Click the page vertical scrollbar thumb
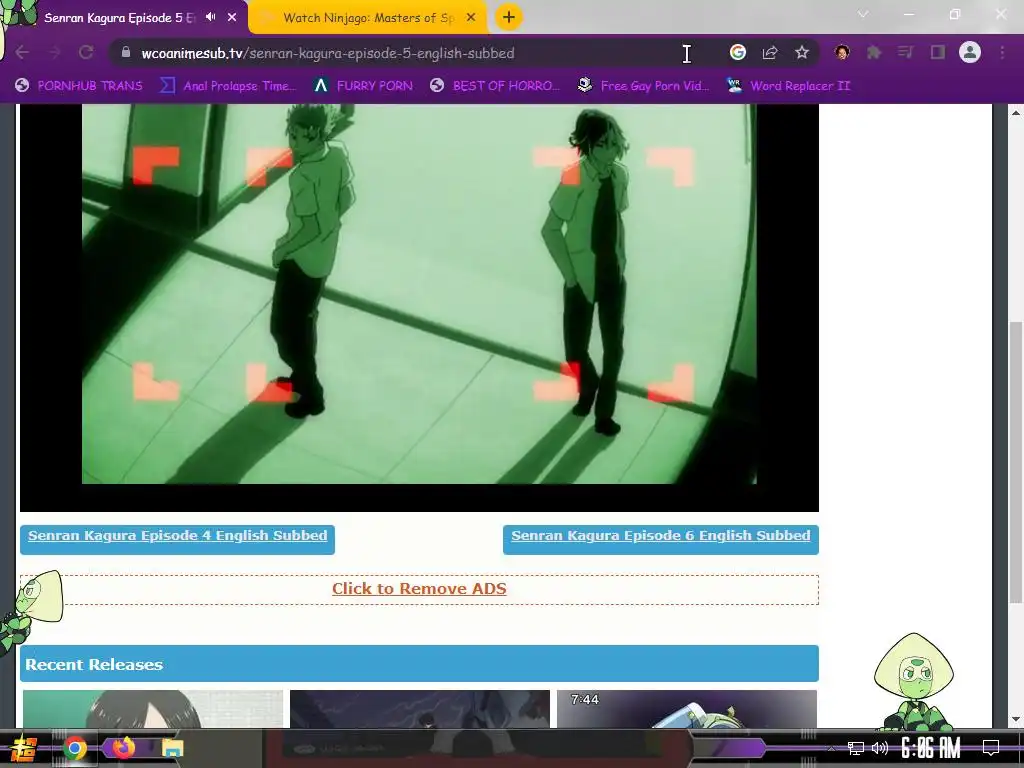Screen dimensions: 1024x768 [x=1016, y=462]
